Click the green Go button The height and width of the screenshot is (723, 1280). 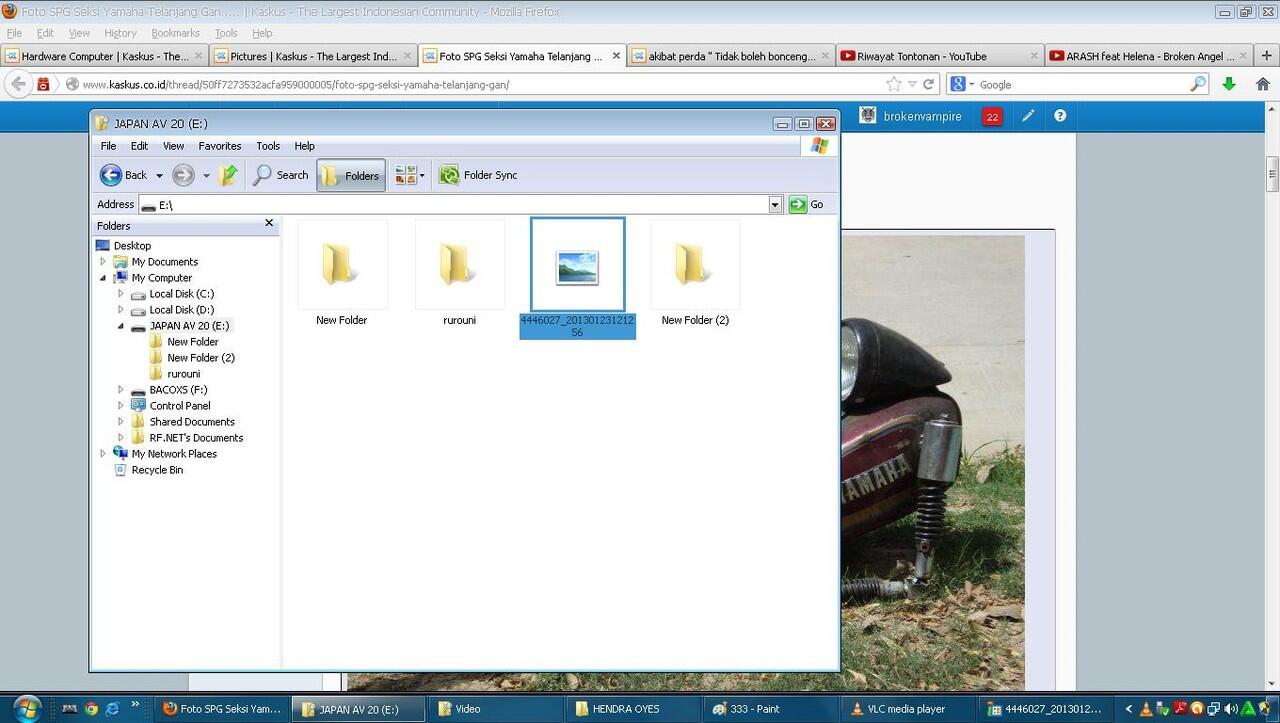806,204
